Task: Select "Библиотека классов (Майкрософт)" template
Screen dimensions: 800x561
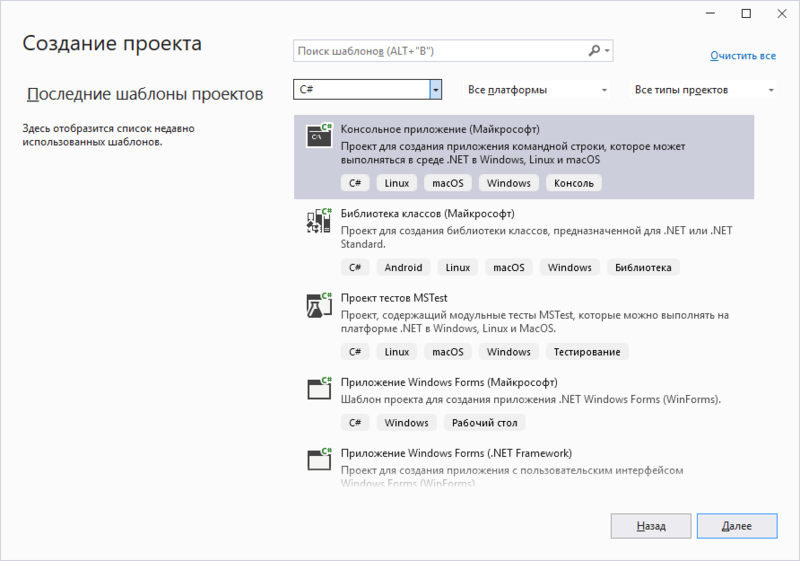Action: (524, 242)
